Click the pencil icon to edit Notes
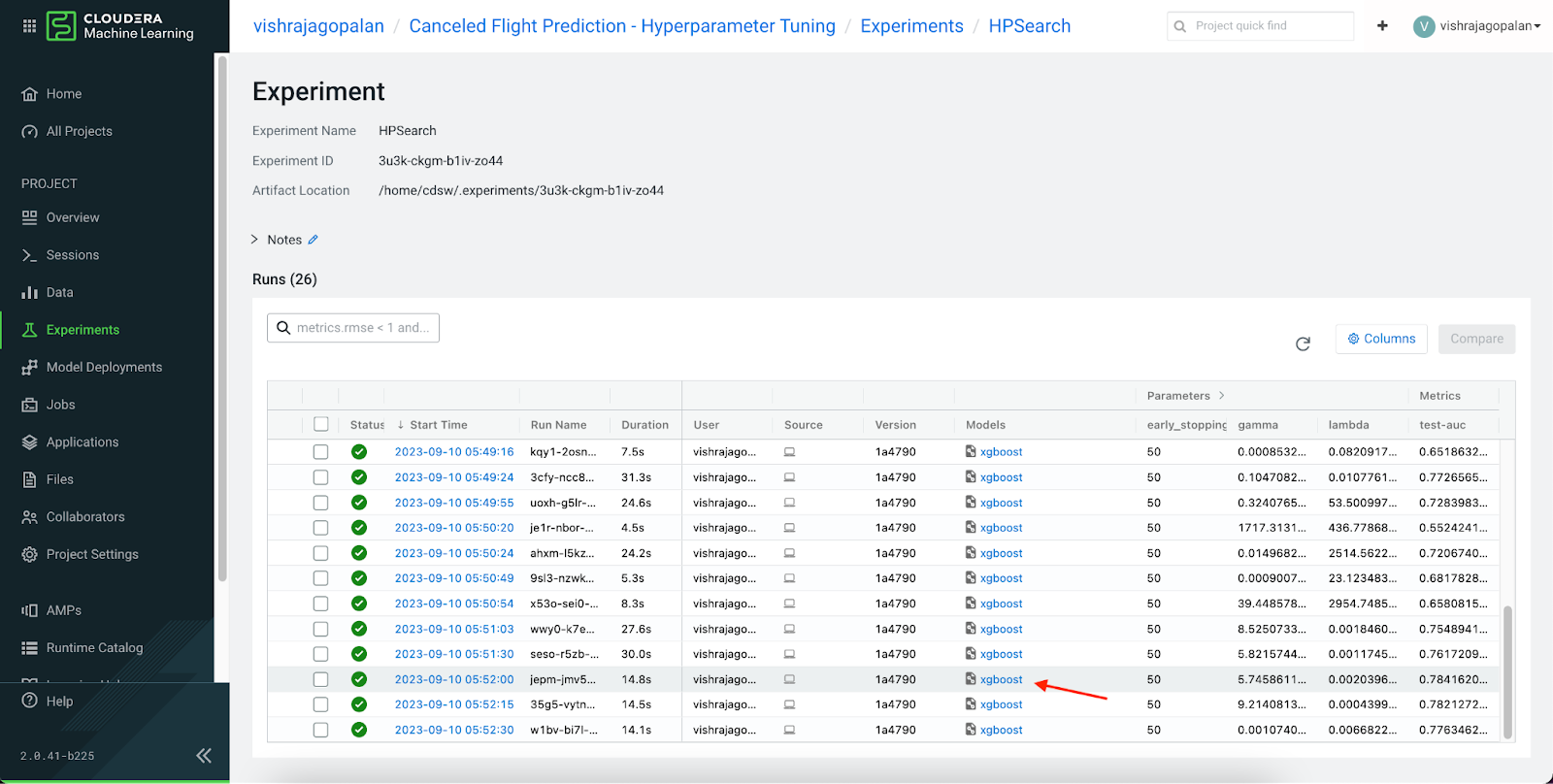Viewport: 1553px width, 784px height. (x=313, y=240)
